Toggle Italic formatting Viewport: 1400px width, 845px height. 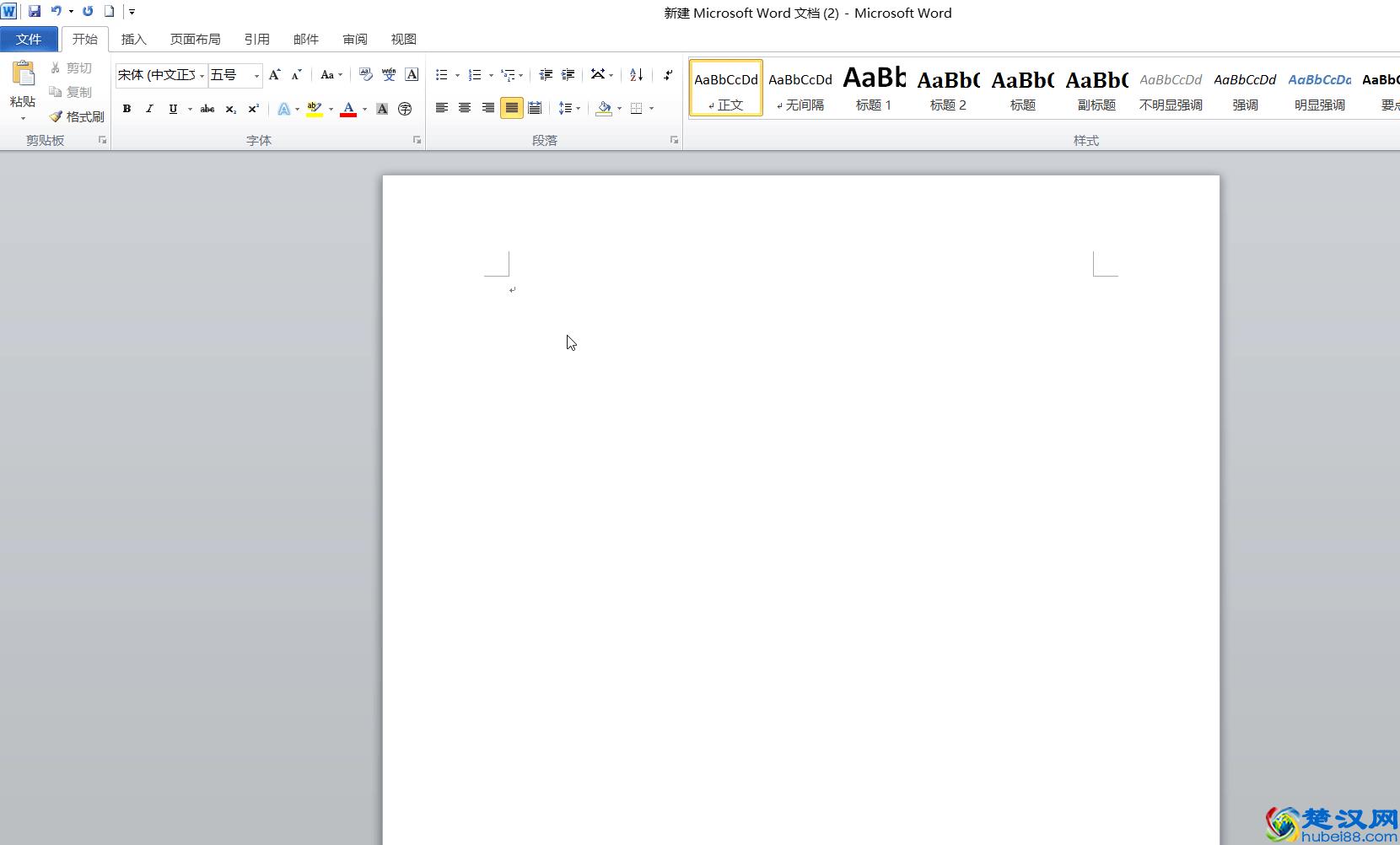[149, 109]
